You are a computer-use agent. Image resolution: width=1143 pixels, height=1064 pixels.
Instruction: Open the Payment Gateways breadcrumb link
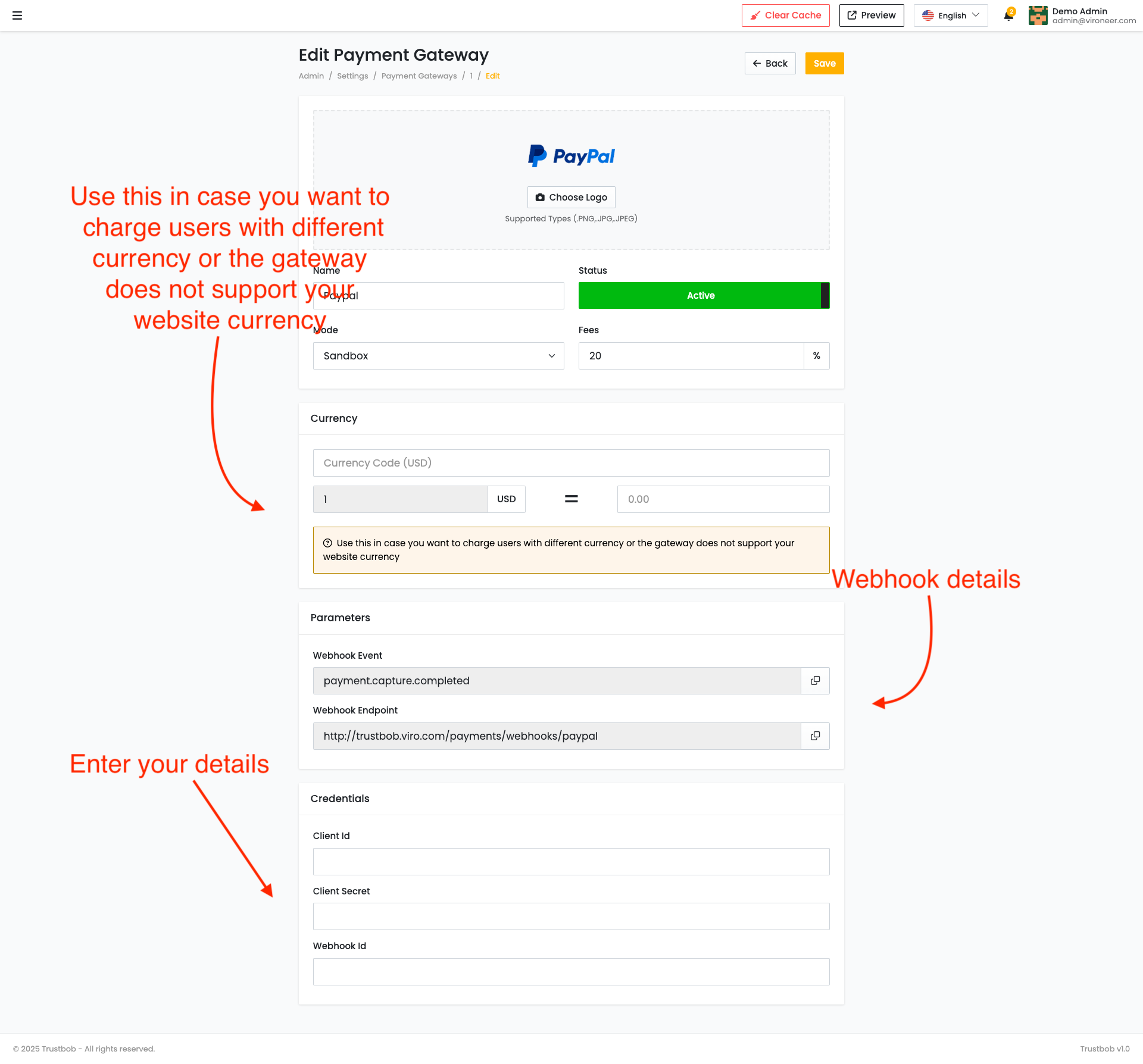click(x=419, y=76)
